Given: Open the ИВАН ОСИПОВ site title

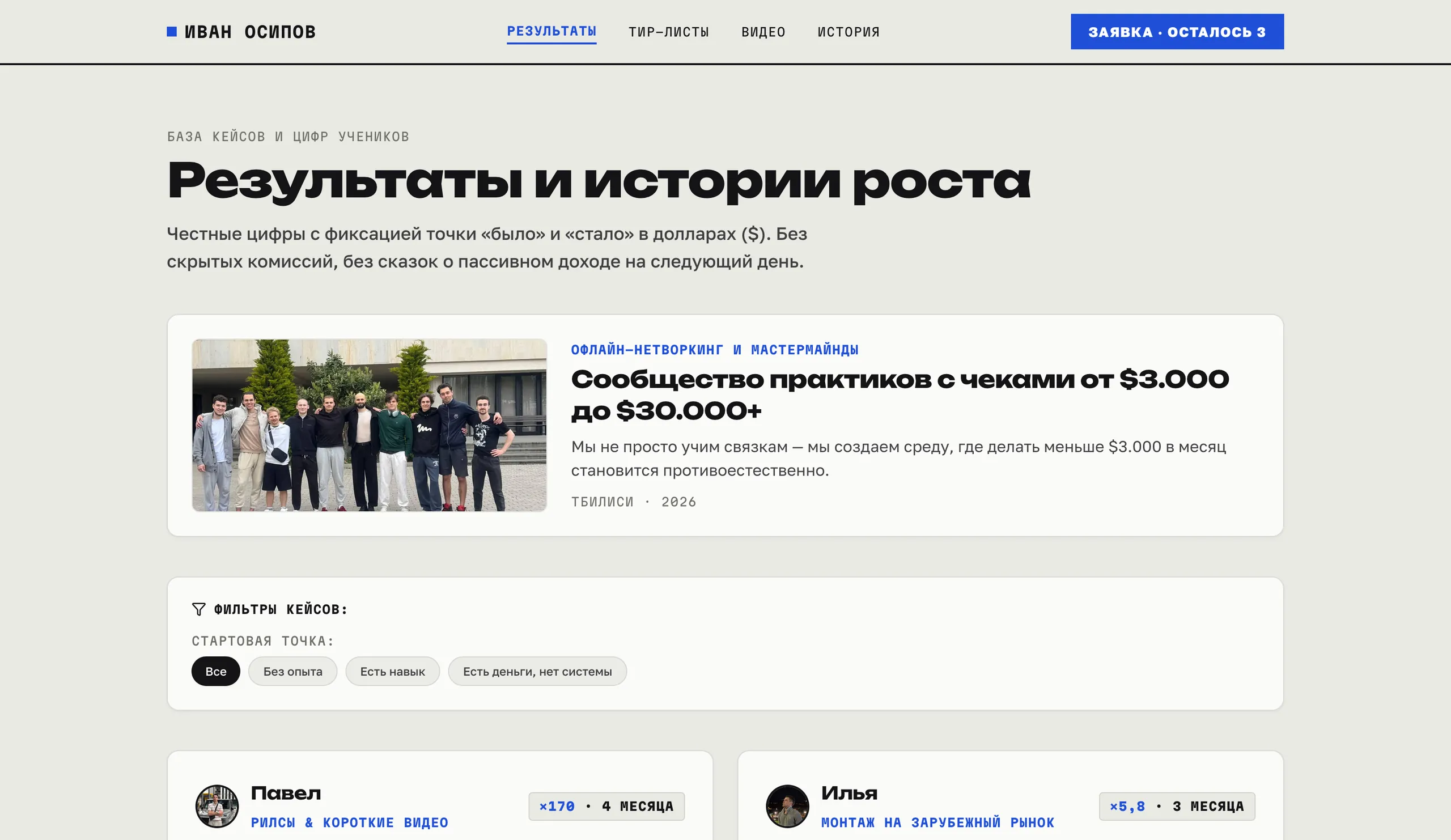Looking at the screenshot, I should point(250,32).
